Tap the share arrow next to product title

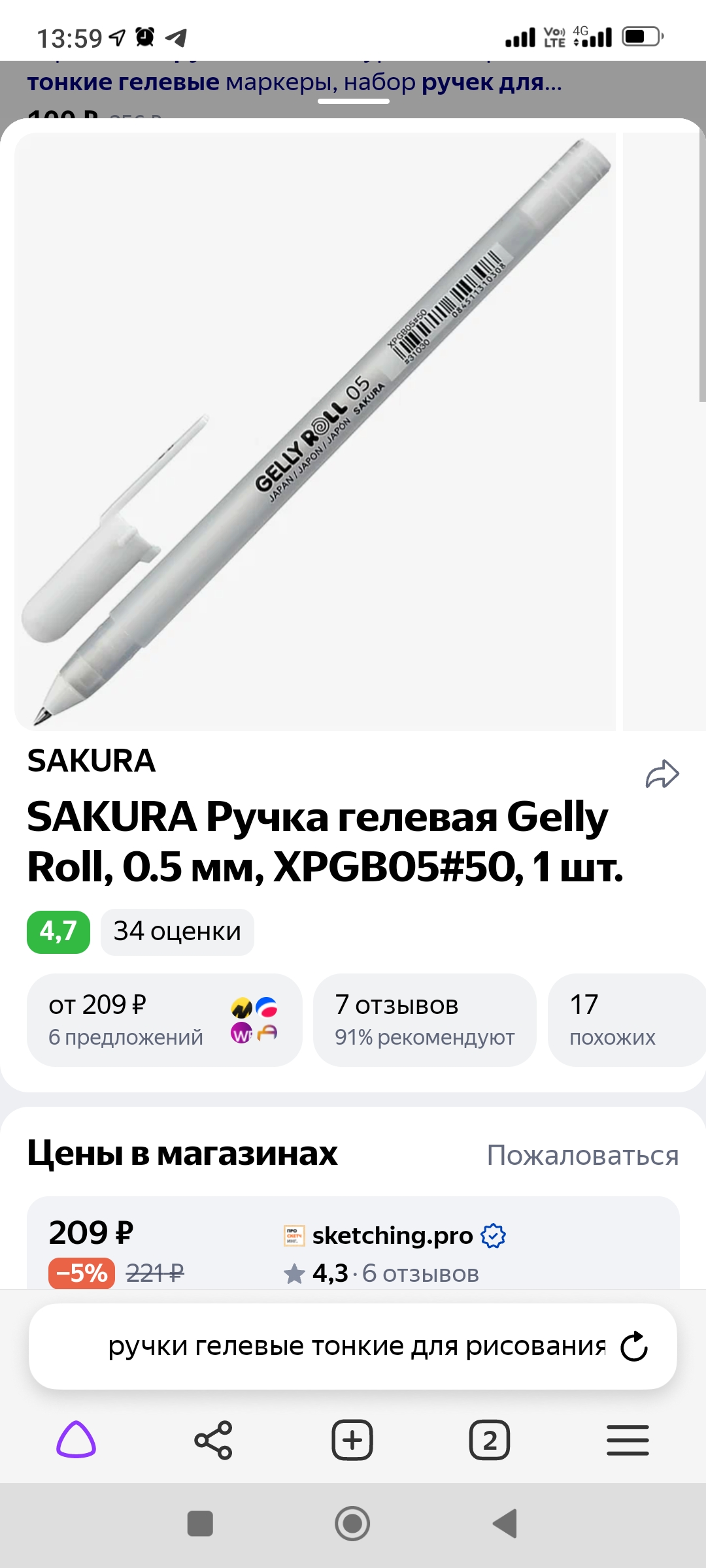pos(662,774)
